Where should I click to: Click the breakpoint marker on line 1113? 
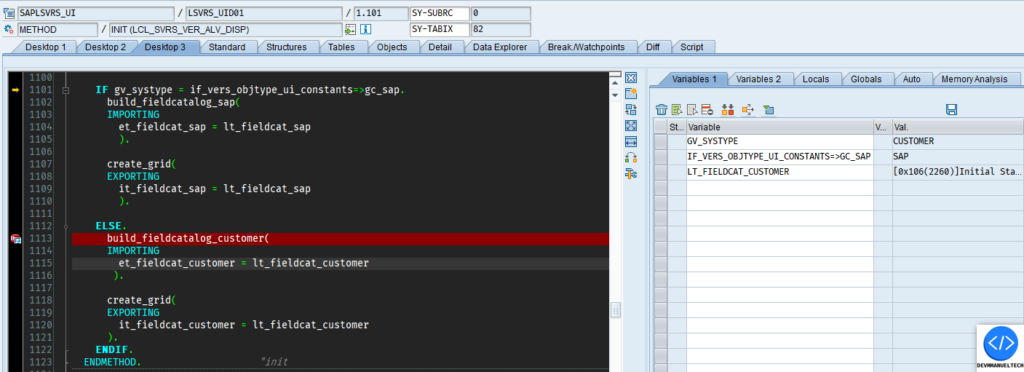(x=16, y=239)
